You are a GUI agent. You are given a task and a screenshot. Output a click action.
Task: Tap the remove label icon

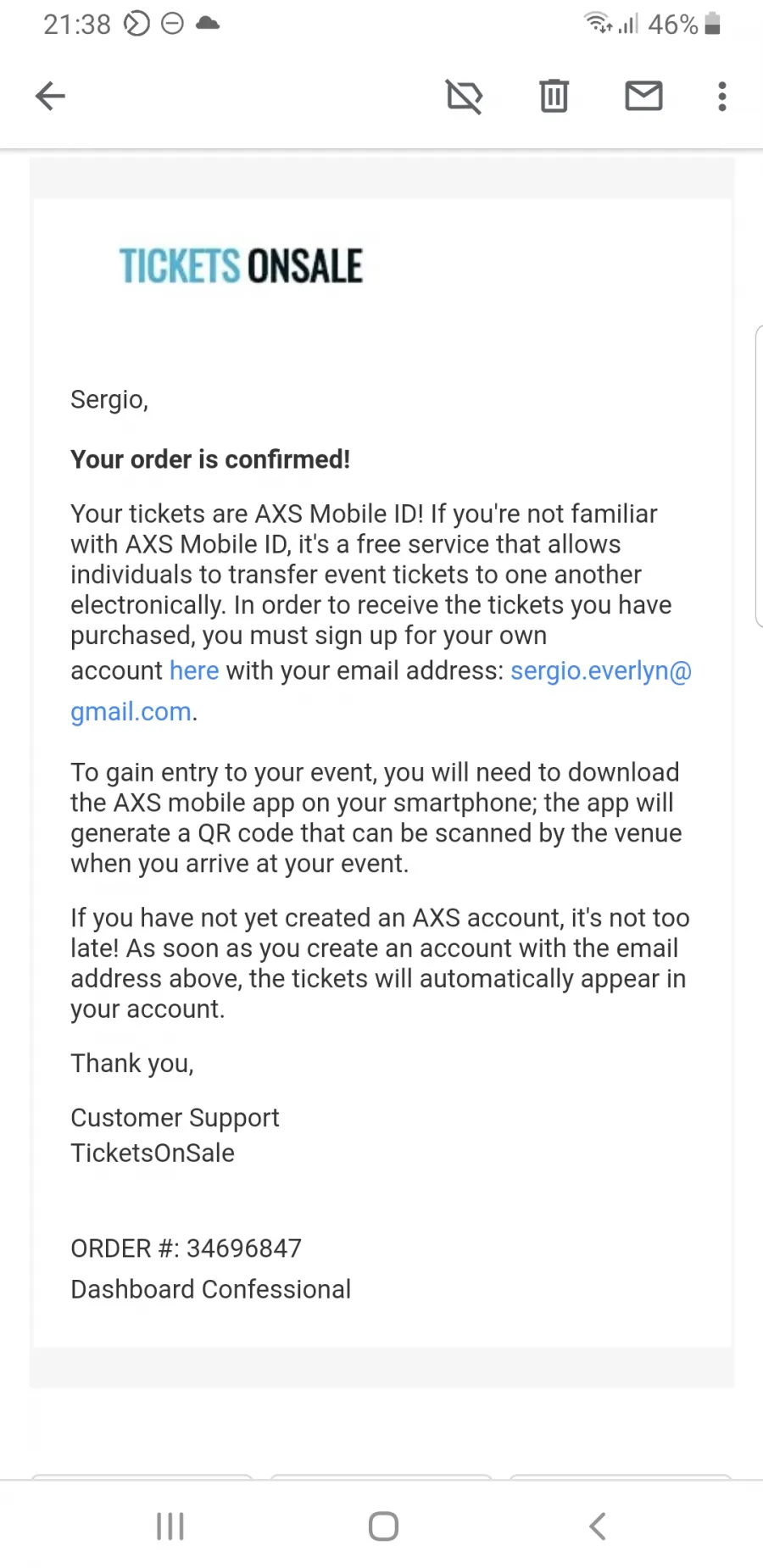465,96
